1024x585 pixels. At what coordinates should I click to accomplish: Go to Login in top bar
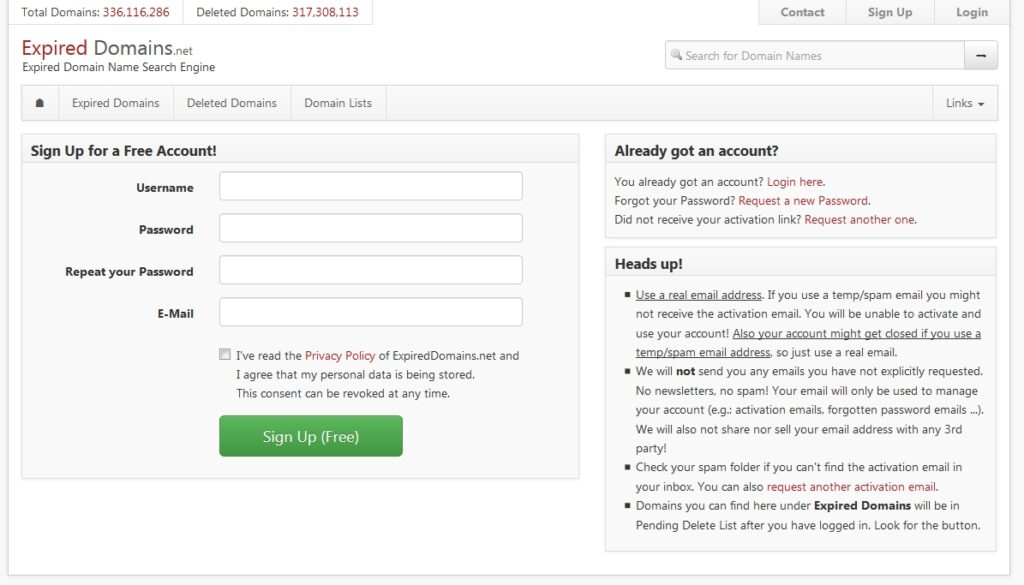pos(971,12)
